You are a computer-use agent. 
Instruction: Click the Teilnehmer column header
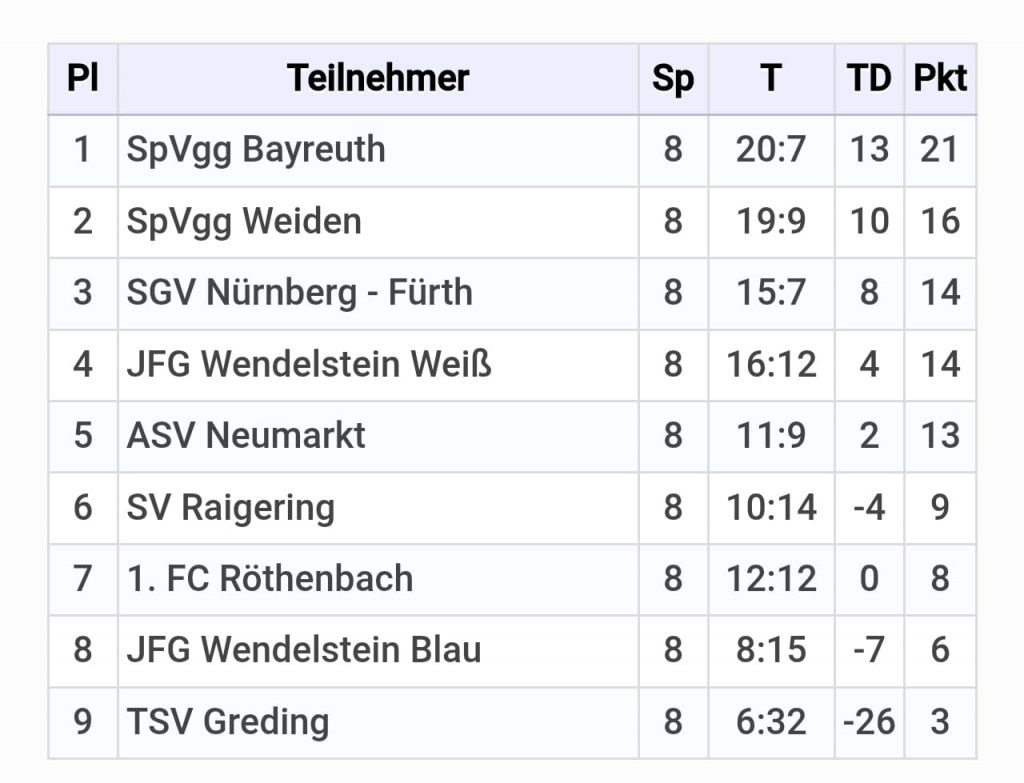click(x=378, y=78)
